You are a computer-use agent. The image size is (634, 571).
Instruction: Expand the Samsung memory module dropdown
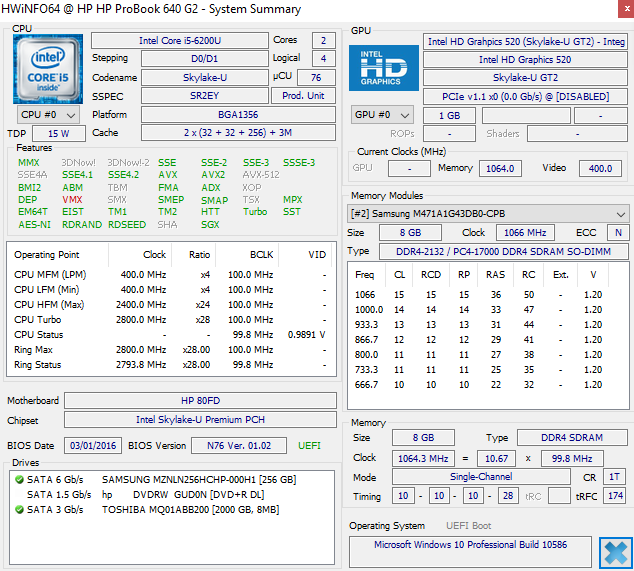pos(488,214)
